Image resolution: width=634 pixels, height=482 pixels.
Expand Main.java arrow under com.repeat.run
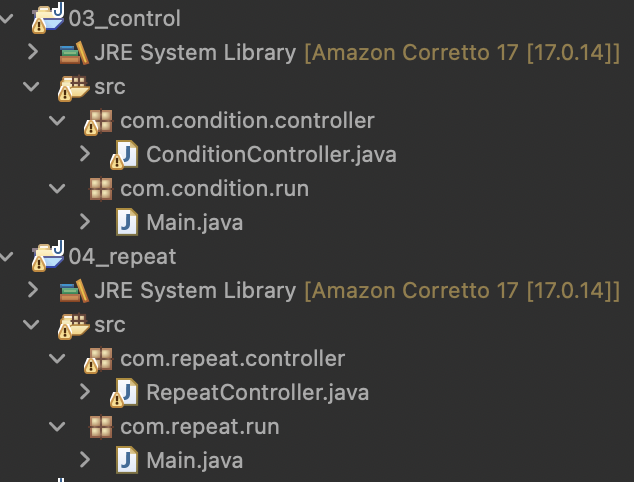(86, 461)
